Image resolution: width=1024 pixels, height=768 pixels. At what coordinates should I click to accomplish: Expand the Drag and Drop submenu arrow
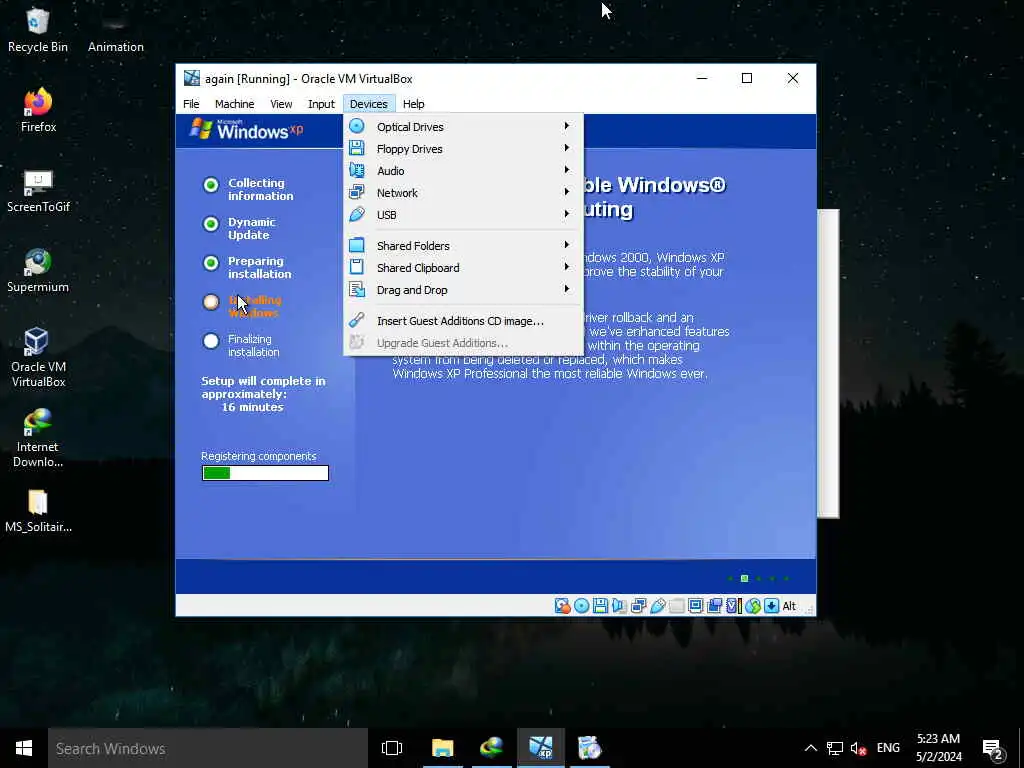click(566, 289)
